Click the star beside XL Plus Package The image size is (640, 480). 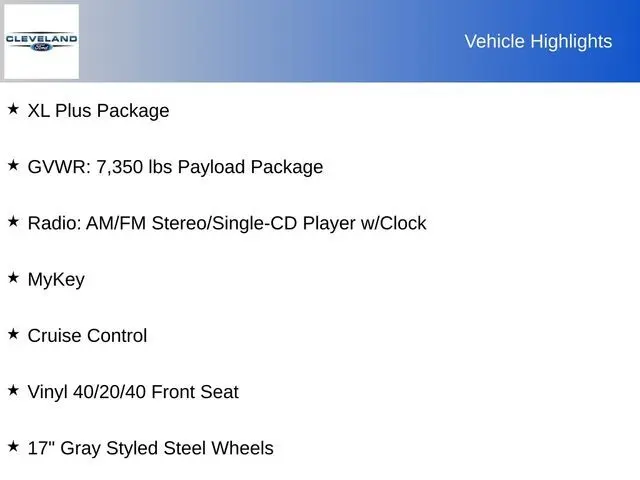(13, 109)
